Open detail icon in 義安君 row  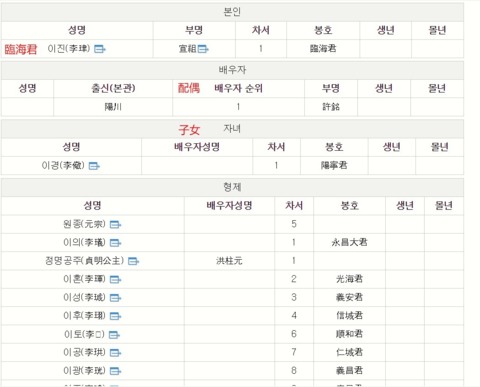(115, 298)
